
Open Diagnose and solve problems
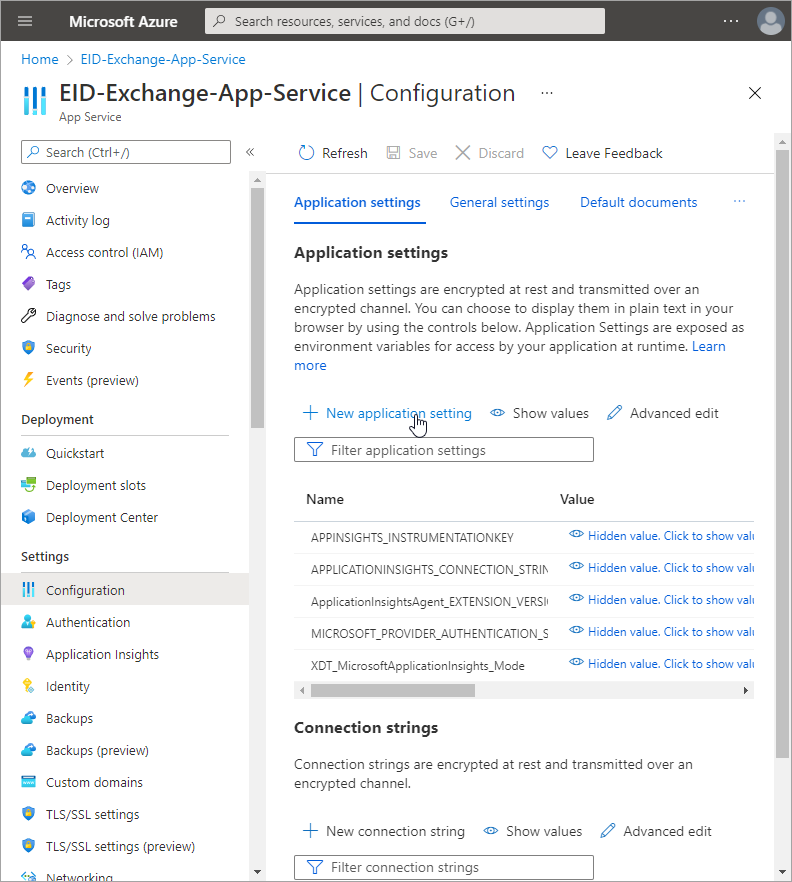click(130, 316)
